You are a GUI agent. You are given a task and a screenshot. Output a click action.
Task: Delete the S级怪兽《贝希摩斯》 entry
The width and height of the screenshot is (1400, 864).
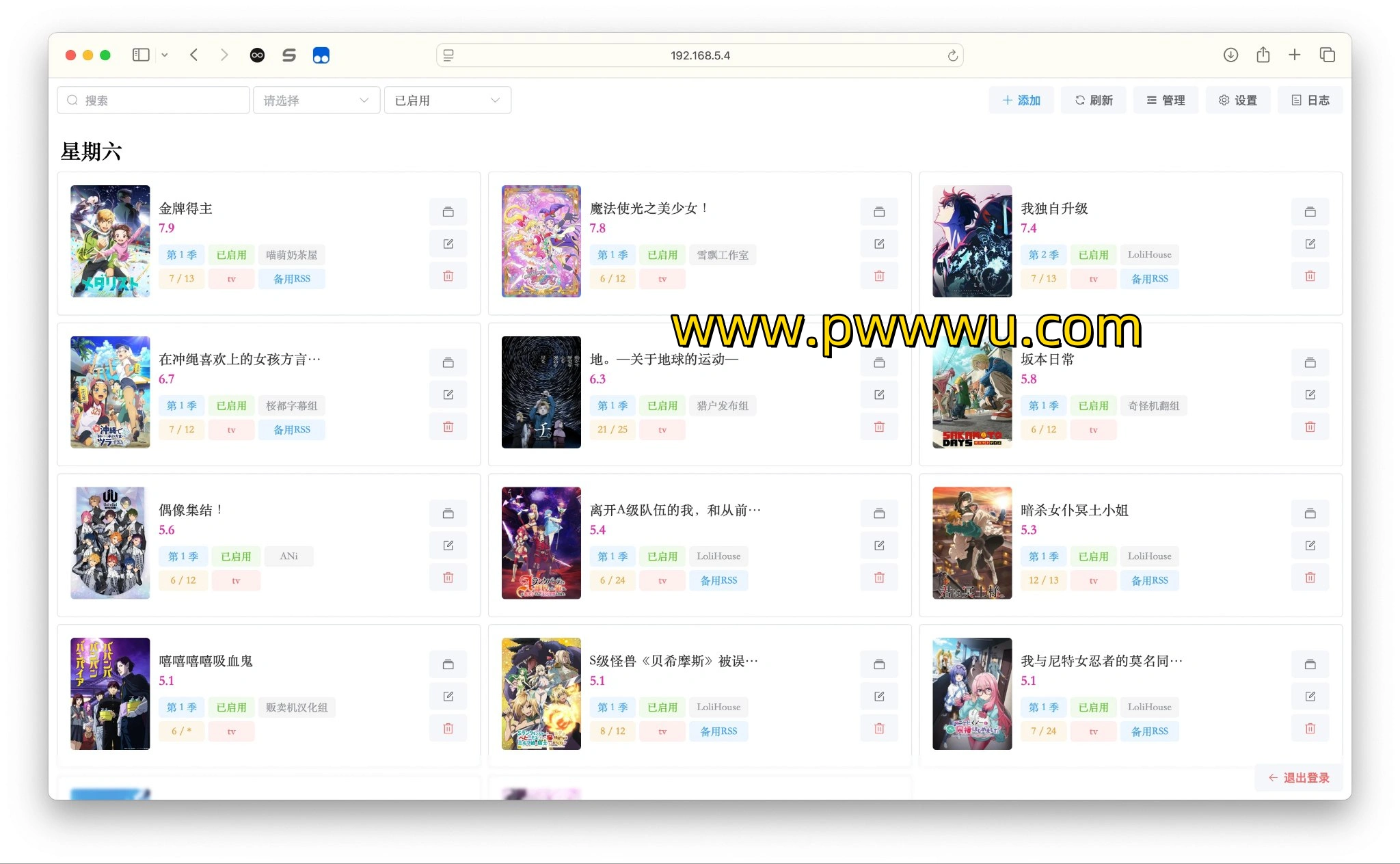point(879,729)
